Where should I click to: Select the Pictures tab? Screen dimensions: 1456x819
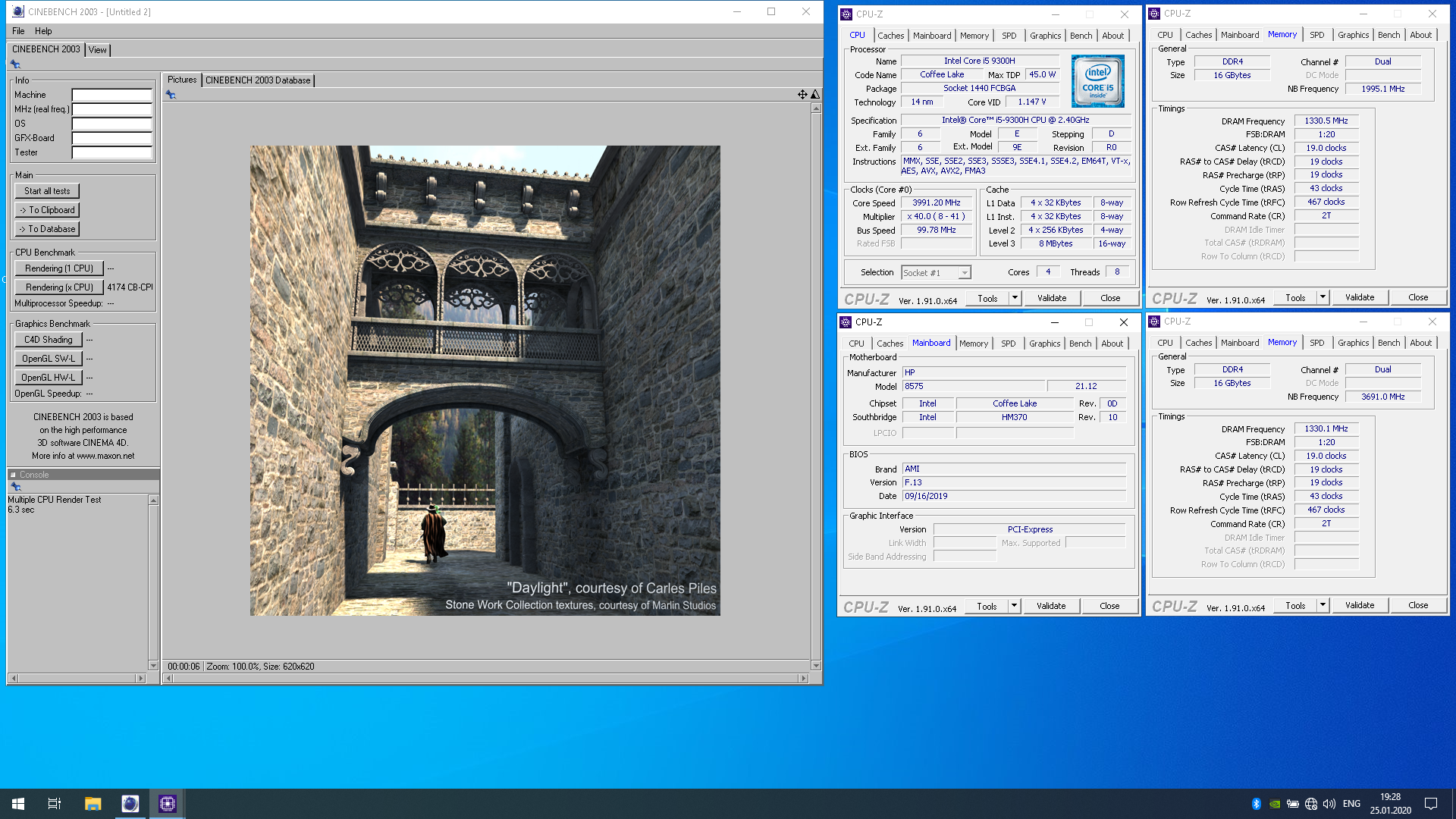182,80
